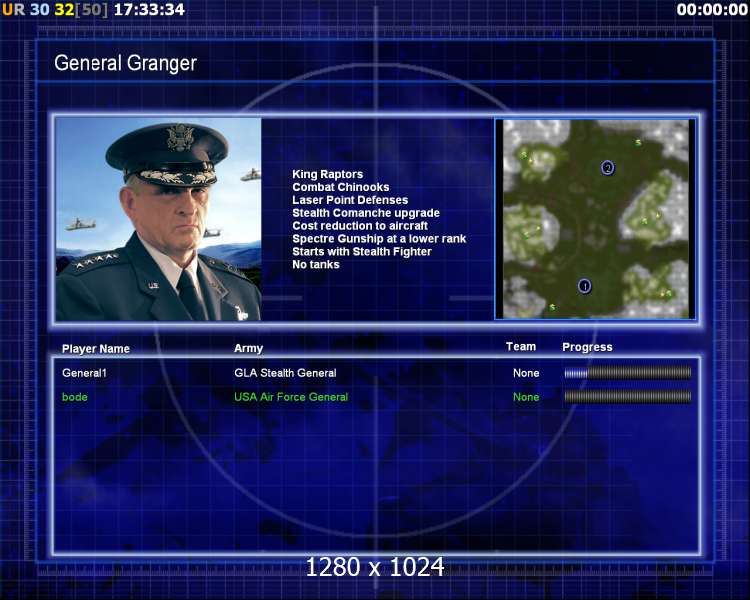Click 'Starts with Stealth Fighter' text
Image resolution: width=750 pixels, height=600 pixels.
coord(362,252)
